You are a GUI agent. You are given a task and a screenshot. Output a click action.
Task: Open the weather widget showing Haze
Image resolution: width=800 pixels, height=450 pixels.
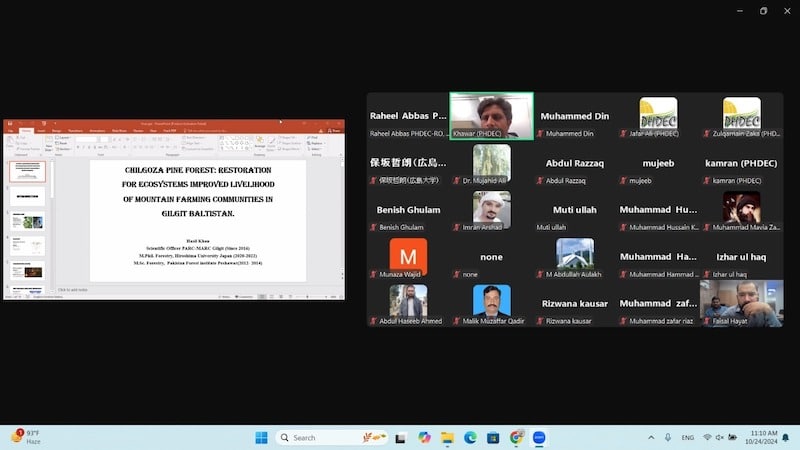pos(28,437)
